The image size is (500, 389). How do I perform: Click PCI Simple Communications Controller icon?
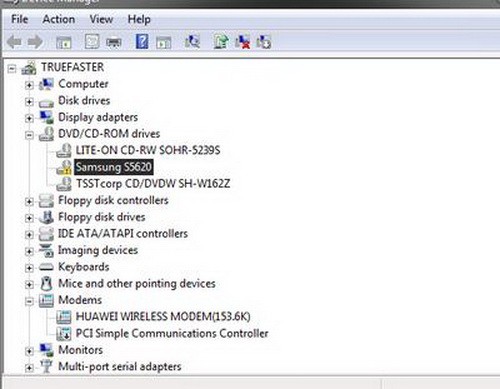click(x=64, y=334)
